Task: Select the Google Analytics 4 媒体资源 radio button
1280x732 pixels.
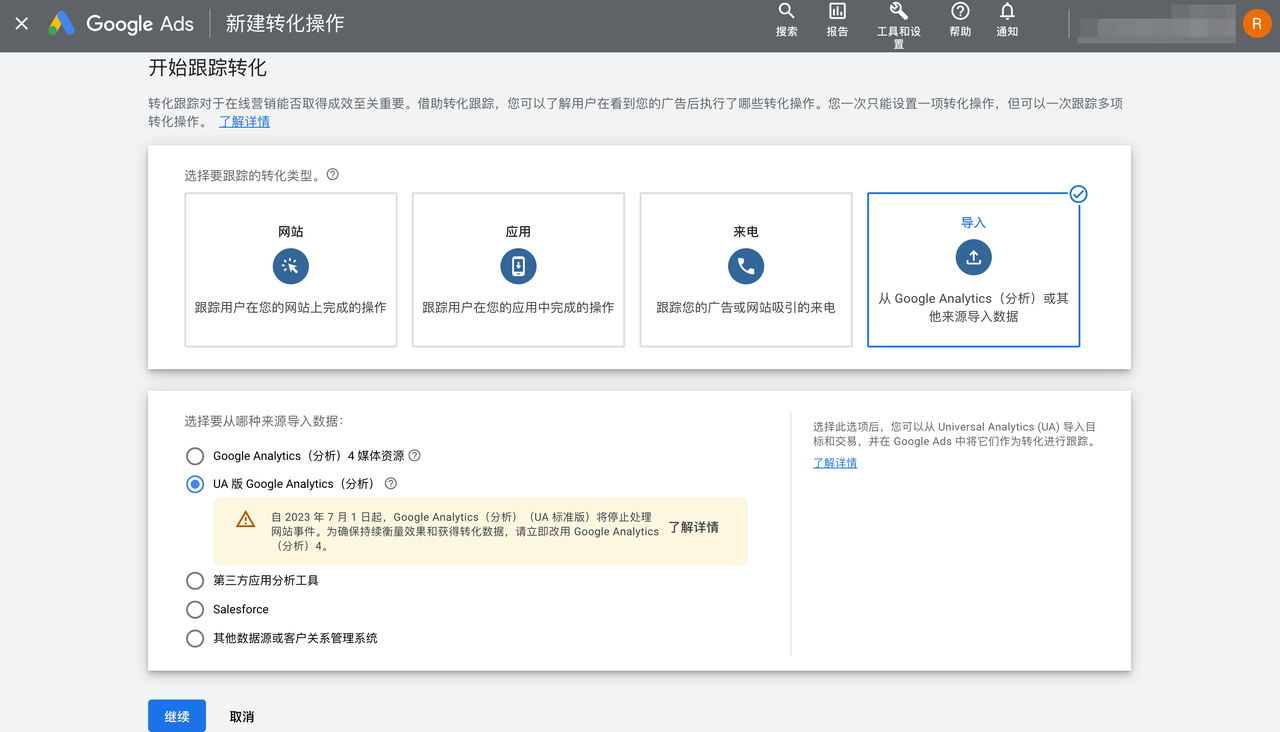Action: 195,456
